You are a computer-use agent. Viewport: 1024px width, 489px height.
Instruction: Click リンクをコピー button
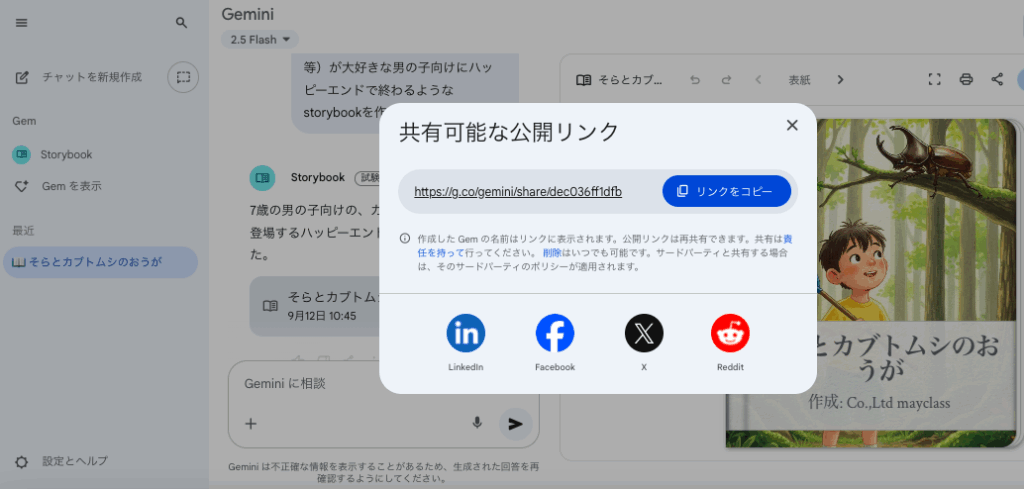click(x=726, y=191)
